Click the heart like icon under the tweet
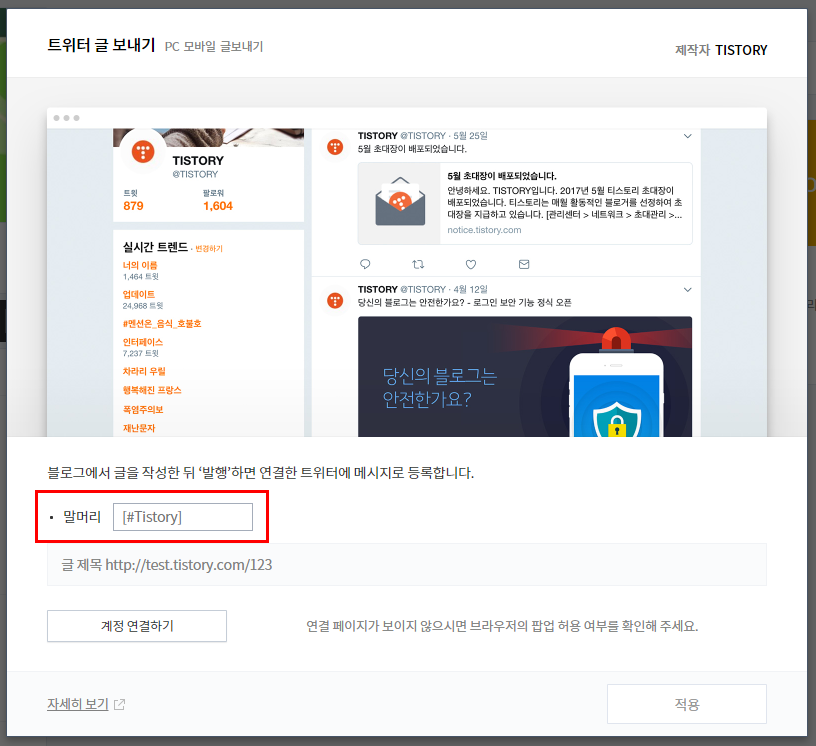816x746 pixels. pyautogui.click(x=470, y=264)
